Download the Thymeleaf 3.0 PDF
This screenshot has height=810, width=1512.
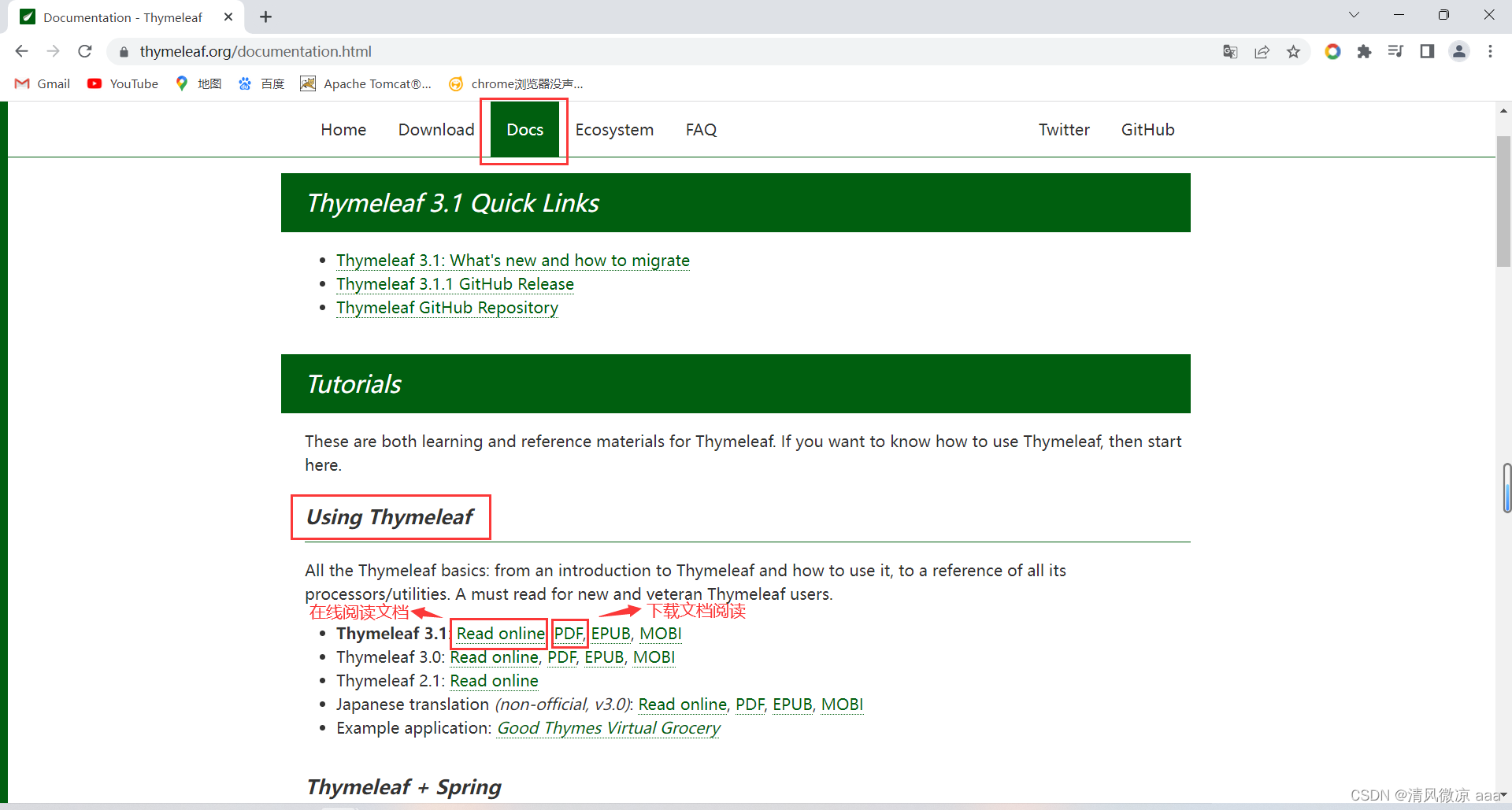(561, 657)
